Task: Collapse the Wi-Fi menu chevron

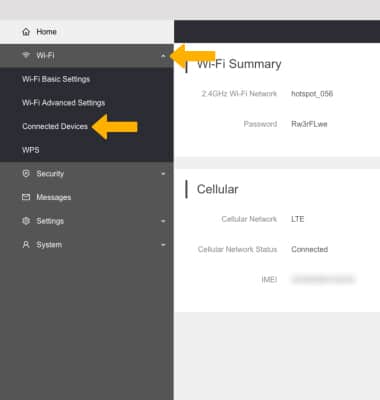Action: tap(163, 56)
